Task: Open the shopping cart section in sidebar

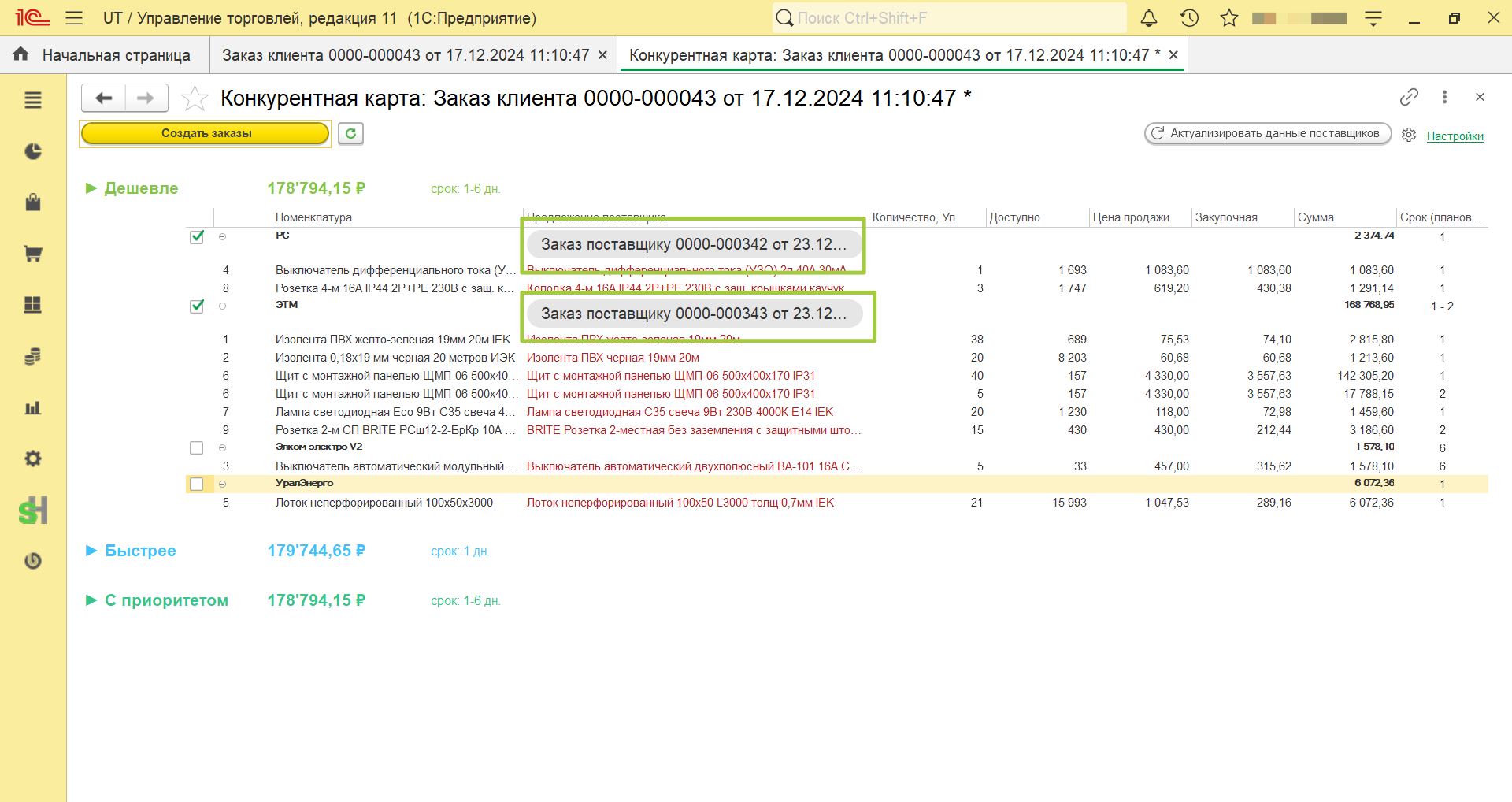Action: pyautogui.click(x=32, y=254)
